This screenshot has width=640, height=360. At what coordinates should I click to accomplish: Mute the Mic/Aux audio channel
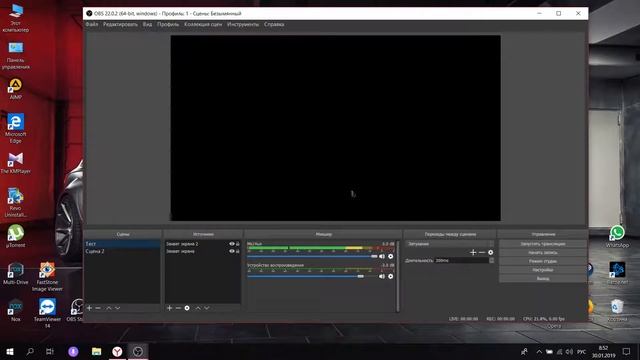click(x=382, y=256)
